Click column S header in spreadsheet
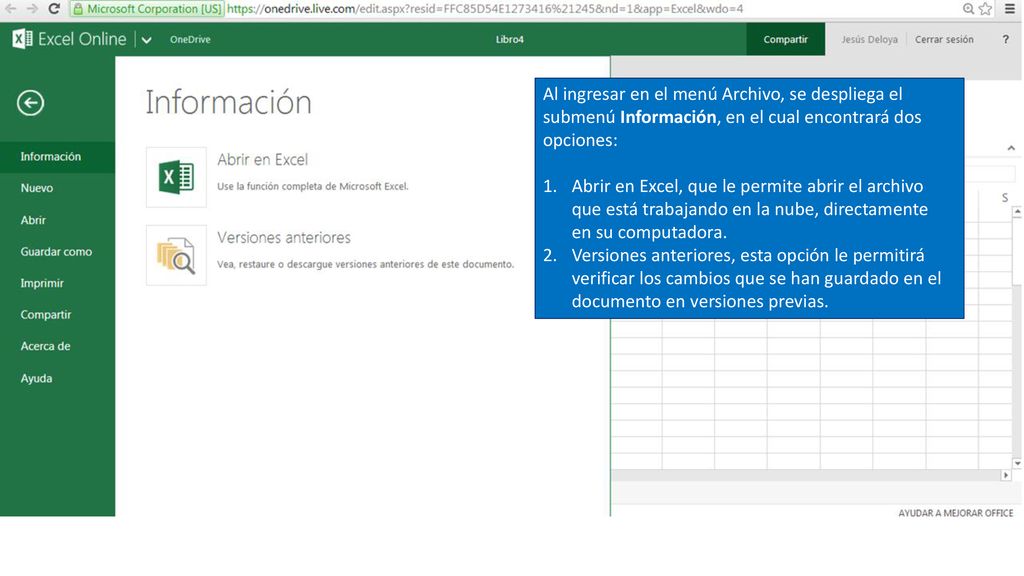The height and width of the screenshot is (576, 1024). tap(1004, 198)
